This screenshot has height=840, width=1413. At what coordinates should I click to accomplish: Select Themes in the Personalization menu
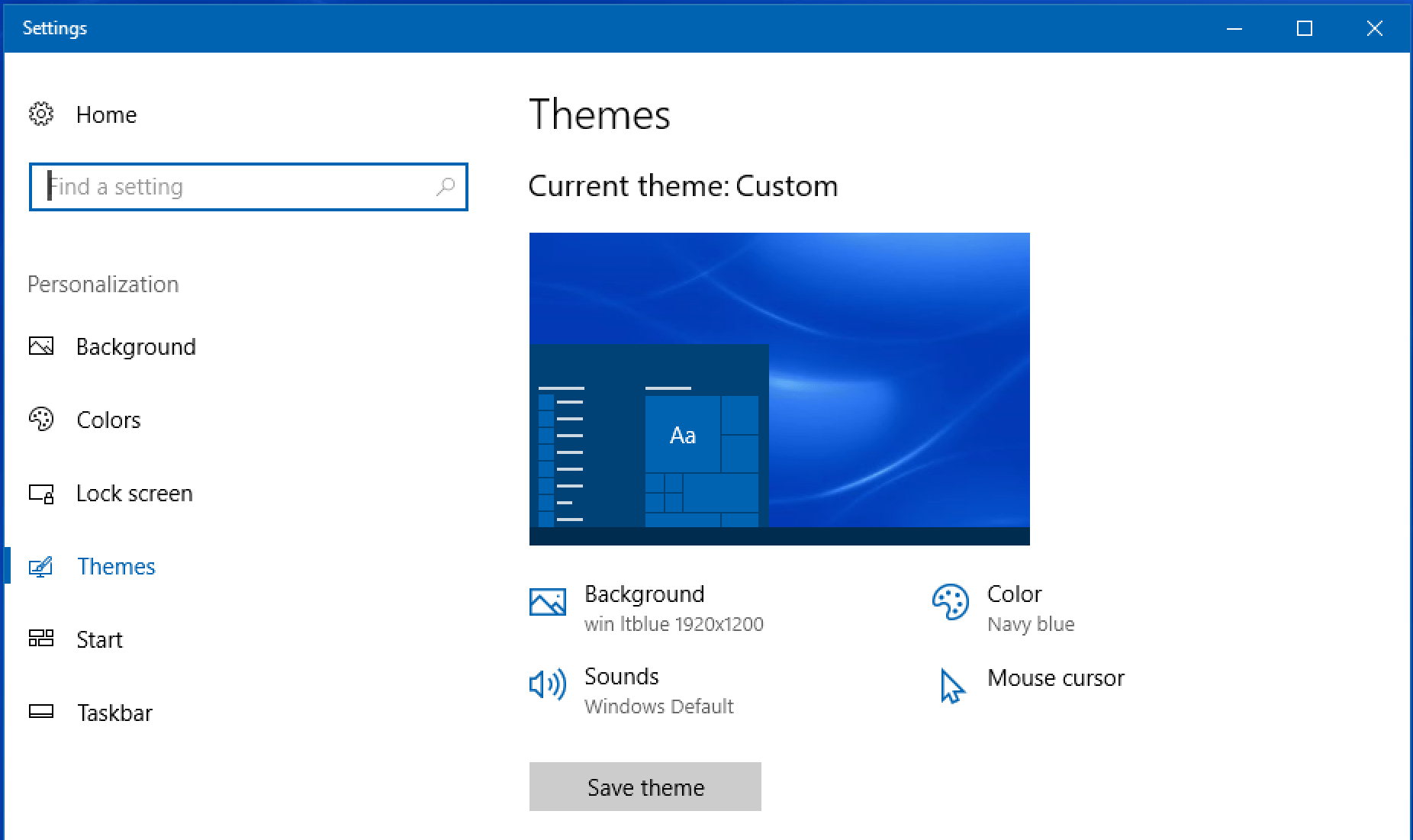pos(116,566)
